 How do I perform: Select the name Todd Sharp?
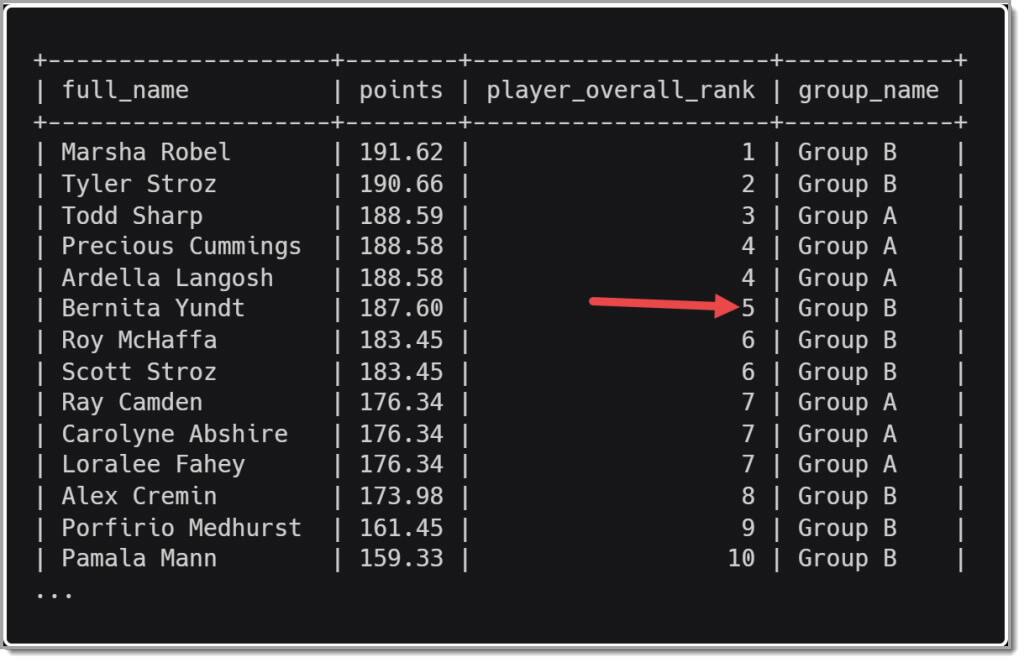[x=132, y=216]
